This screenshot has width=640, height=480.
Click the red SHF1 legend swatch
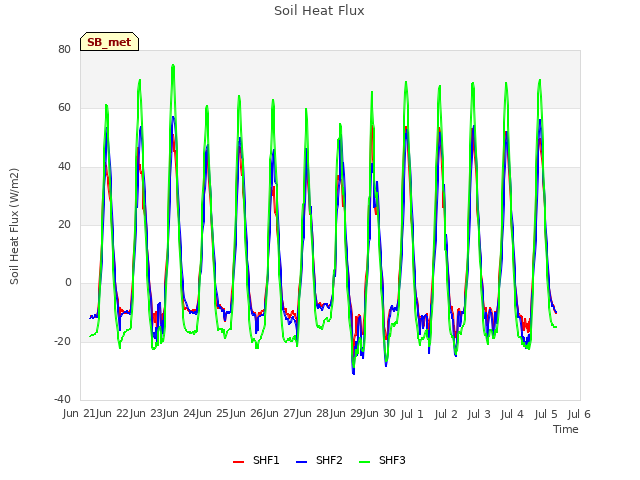[238, 462]
